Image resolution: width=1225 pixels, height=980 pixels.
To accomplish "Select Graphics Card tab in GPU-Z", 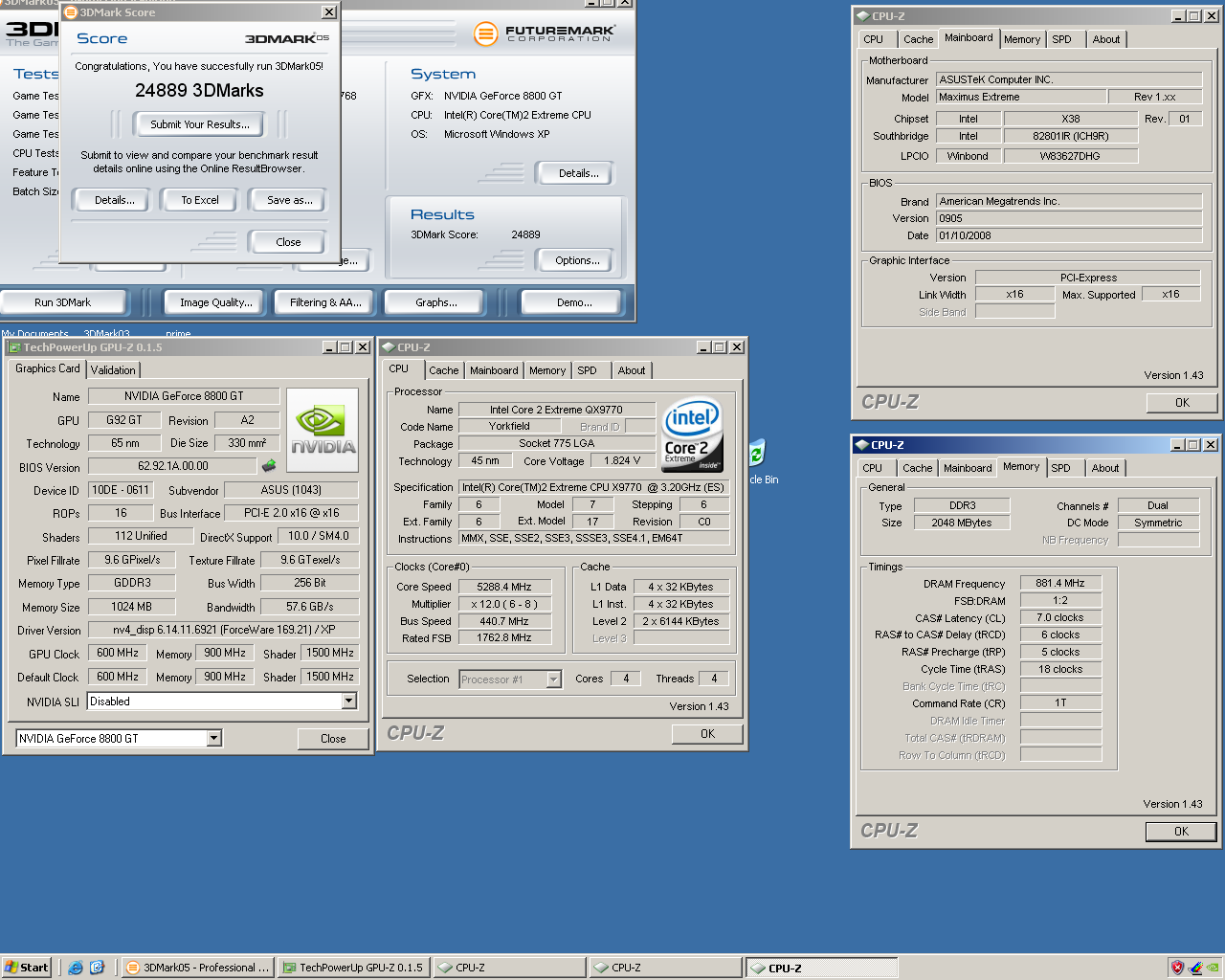I will pyautogui.click(x=48, y=368).
